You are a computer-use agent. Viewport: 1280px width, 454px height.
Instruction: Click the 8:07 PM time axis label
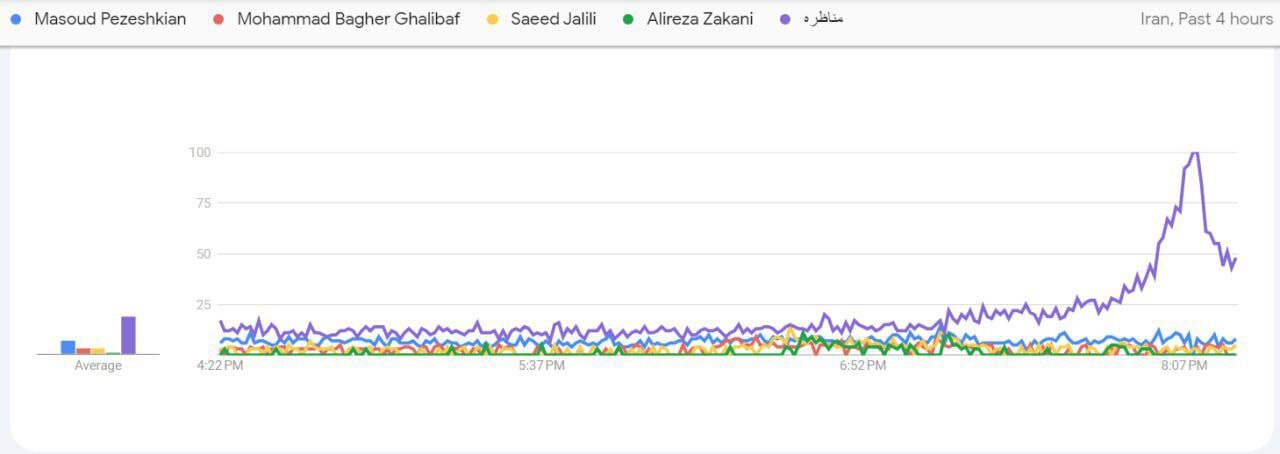click(1184, 366)
